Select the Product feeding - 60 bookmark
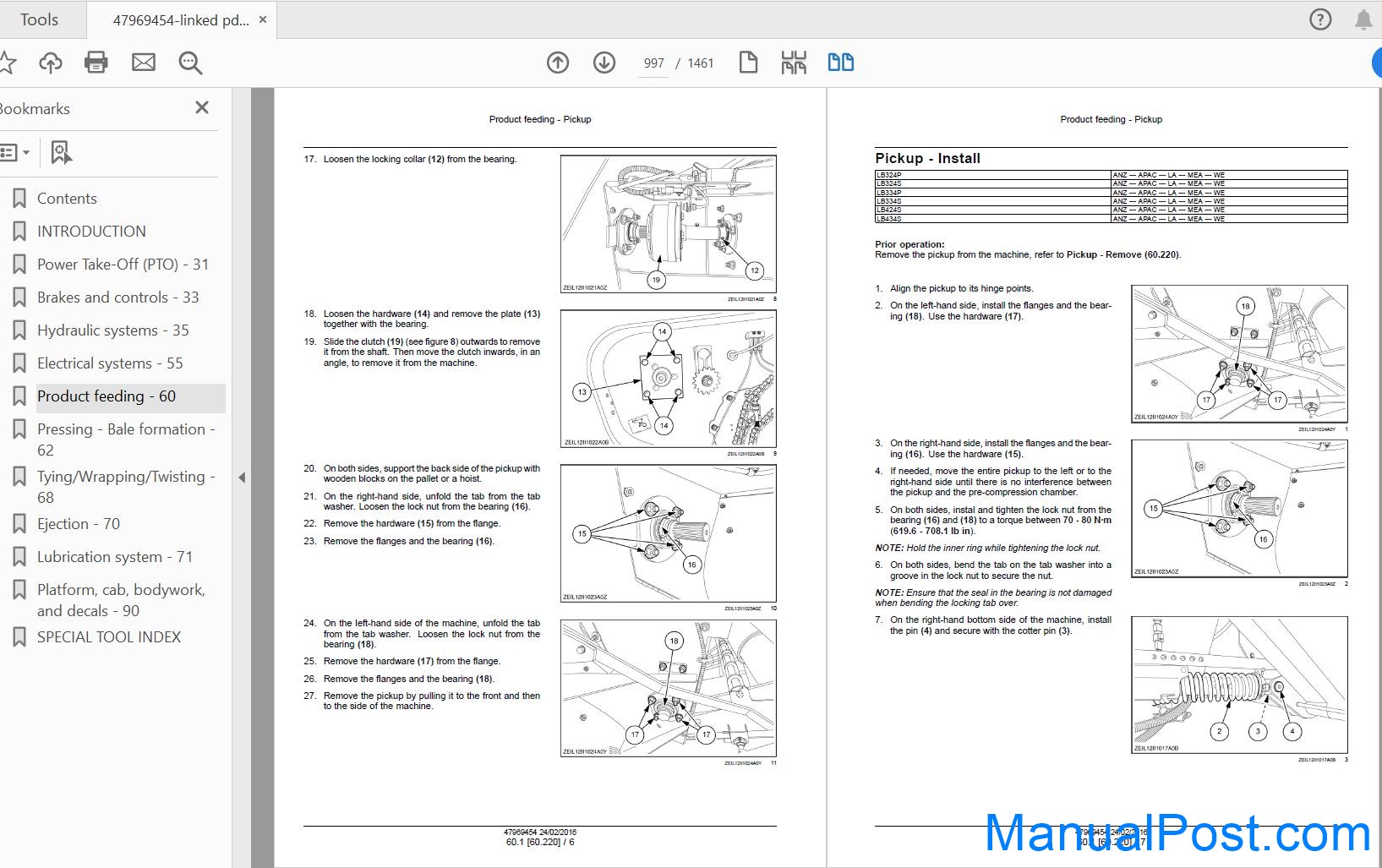 (107, 396)
